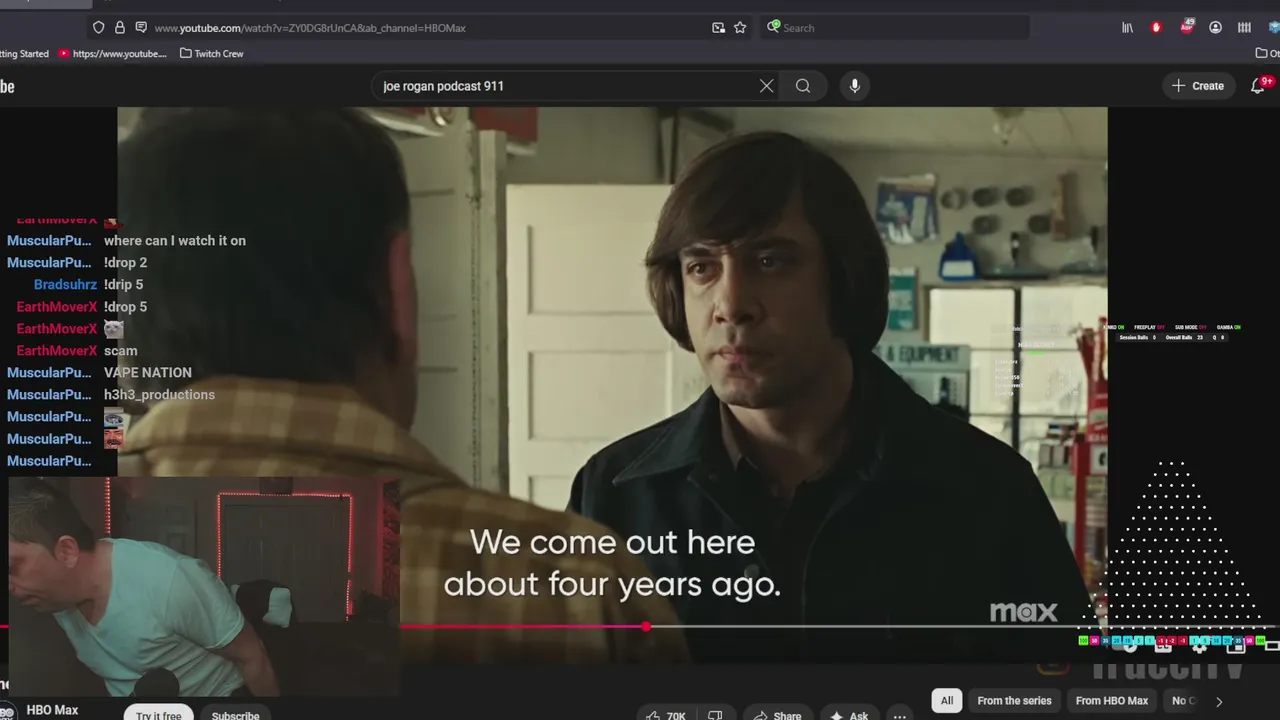The width and height of the screenshot is (1280, 720).
Task: Open the more actions three-dot menu
Action: [899, 715]
